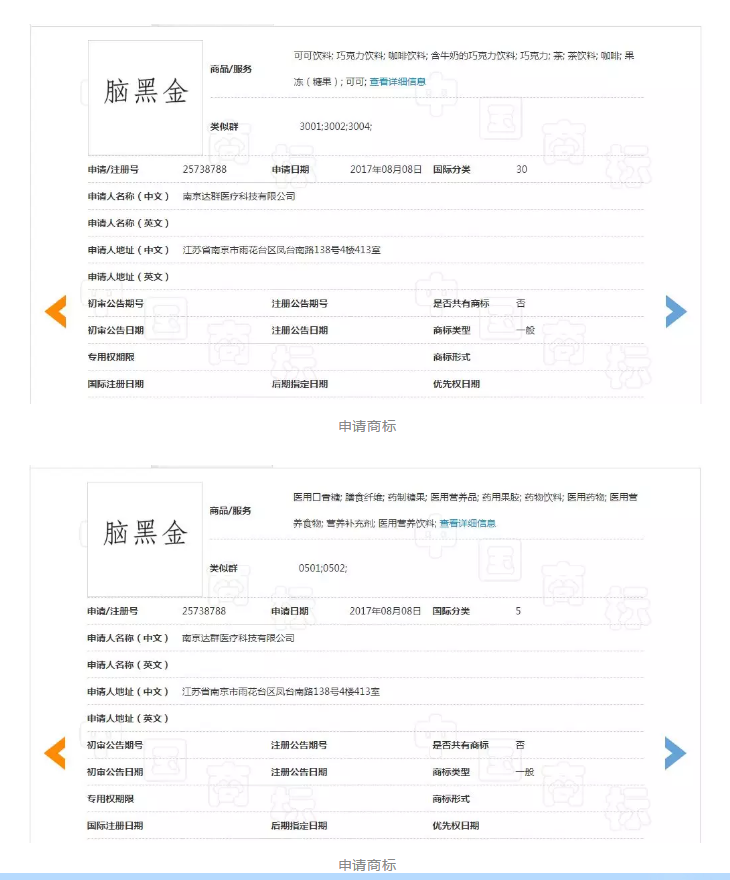Click shared trademark value 否 in class 5 record
730x880 pixels.
coord(520,745)
